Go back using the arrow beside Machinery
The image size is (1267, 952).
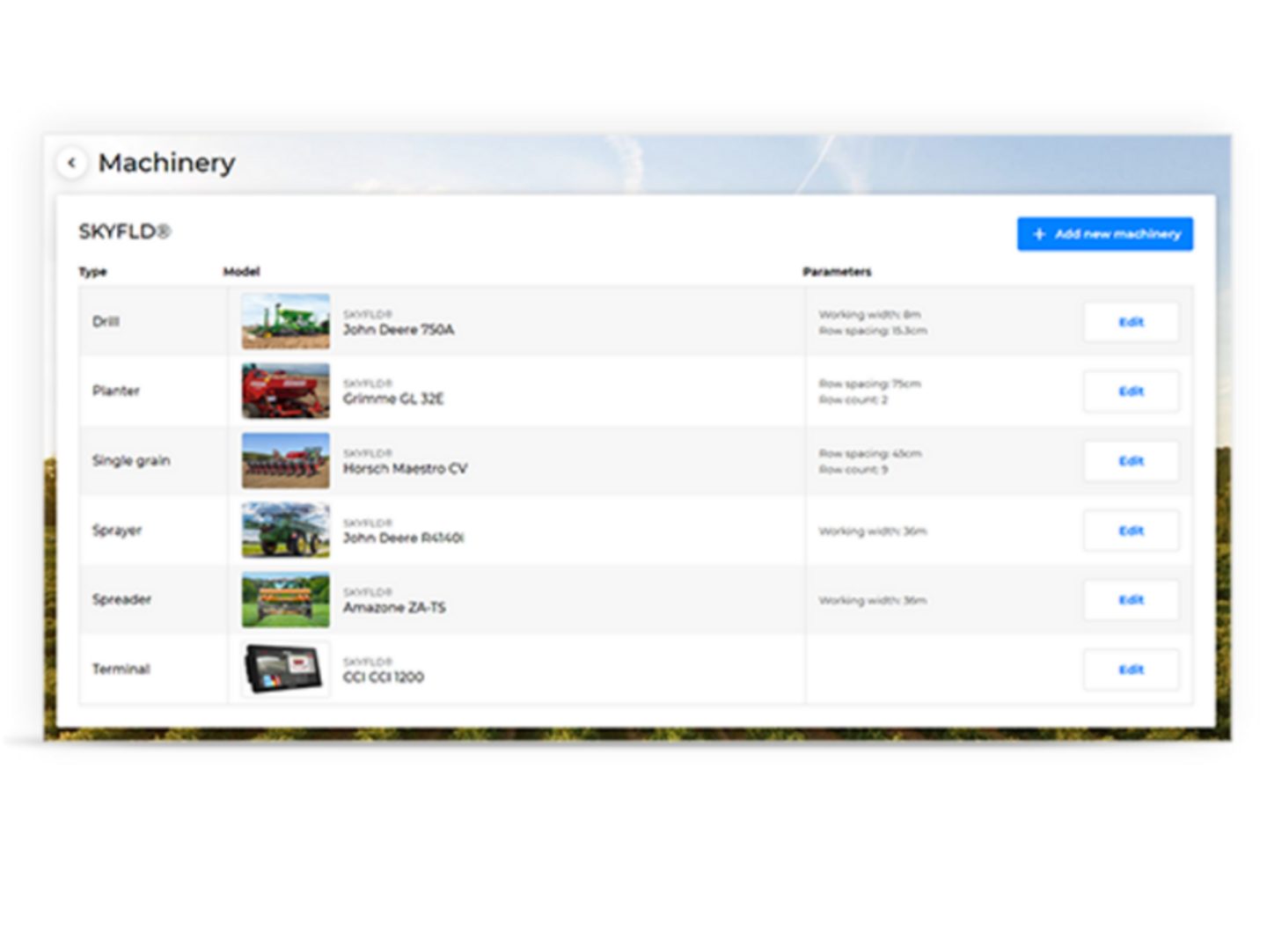(72, 163)
